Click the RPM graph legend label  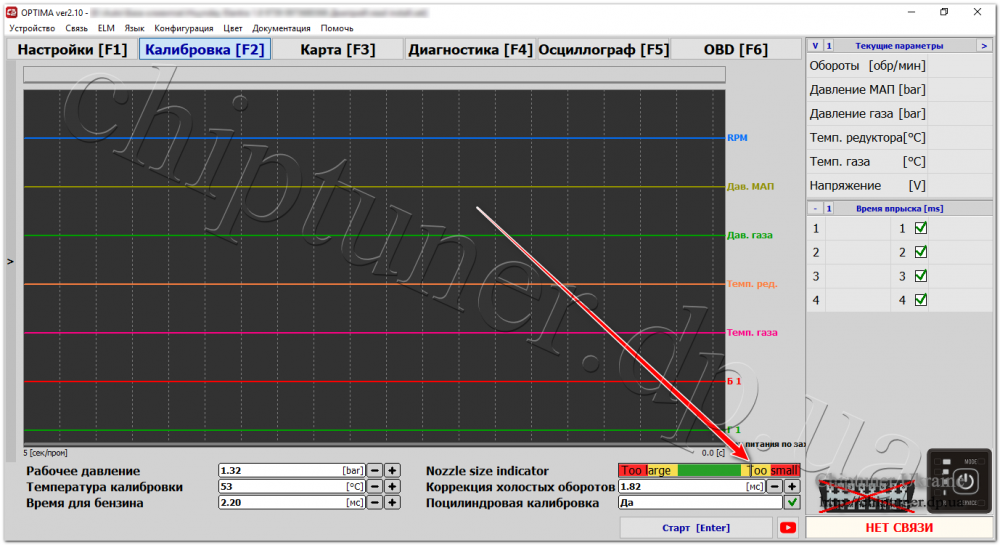coord(737,138)
